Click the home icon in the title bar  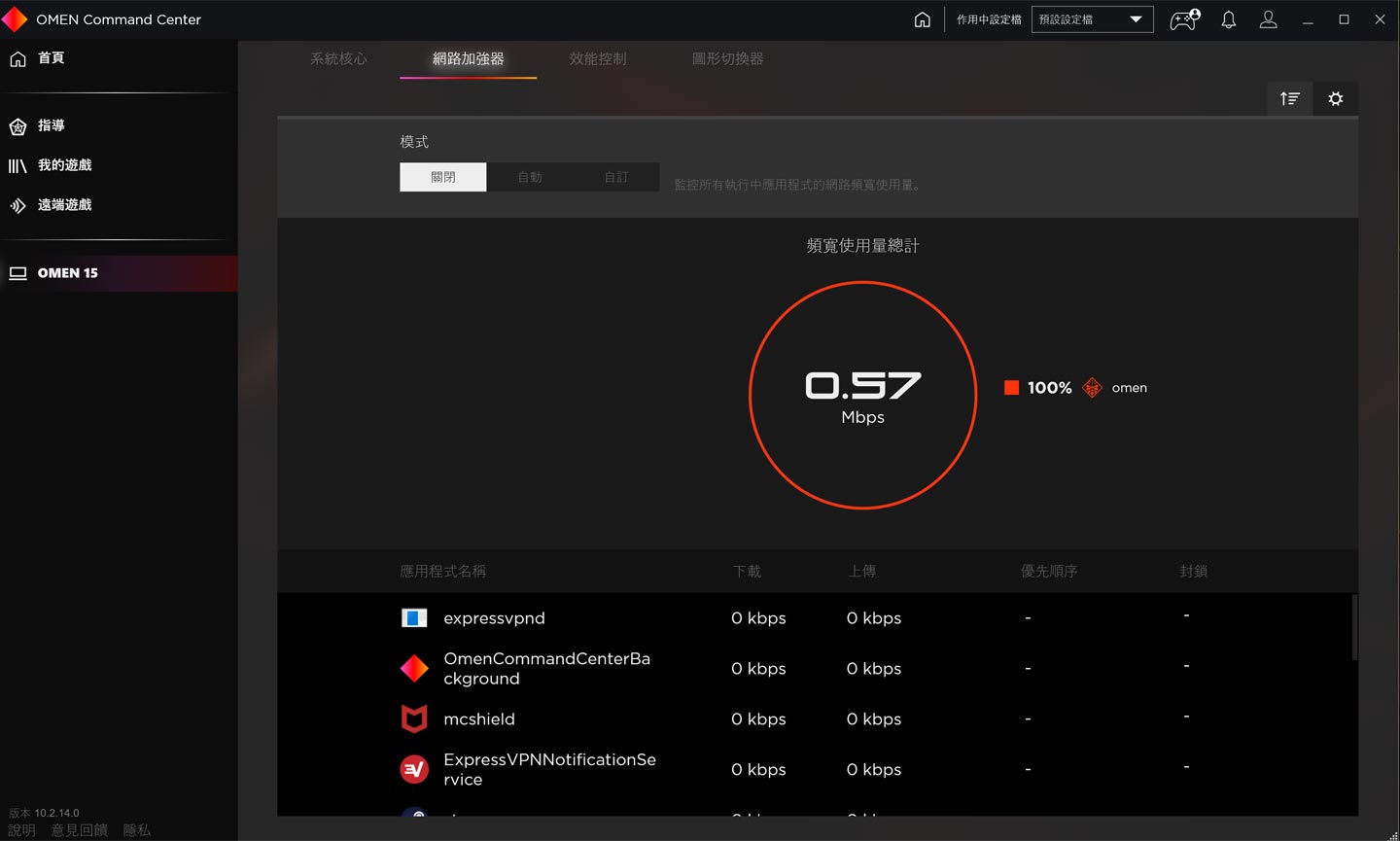(x=922, y=19)
